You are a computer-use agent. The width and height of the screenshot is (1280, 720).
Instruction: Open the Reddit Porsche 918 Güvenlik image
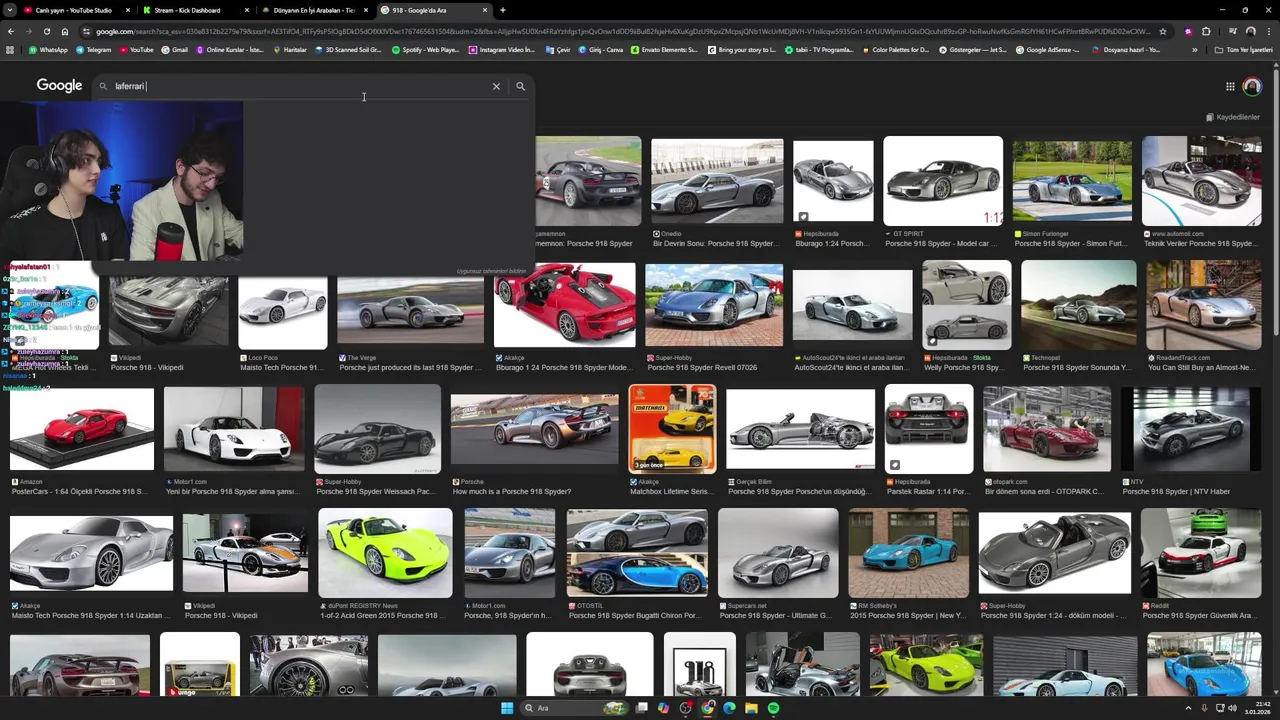pos(1201,553)
